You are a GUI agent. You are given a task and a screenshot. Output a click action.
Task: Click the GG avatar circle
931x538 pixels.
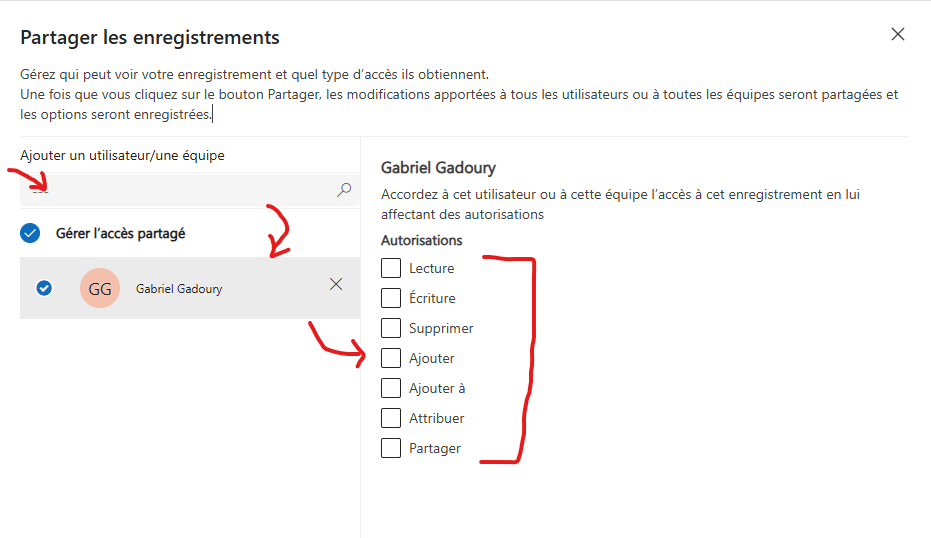[100, 288]
